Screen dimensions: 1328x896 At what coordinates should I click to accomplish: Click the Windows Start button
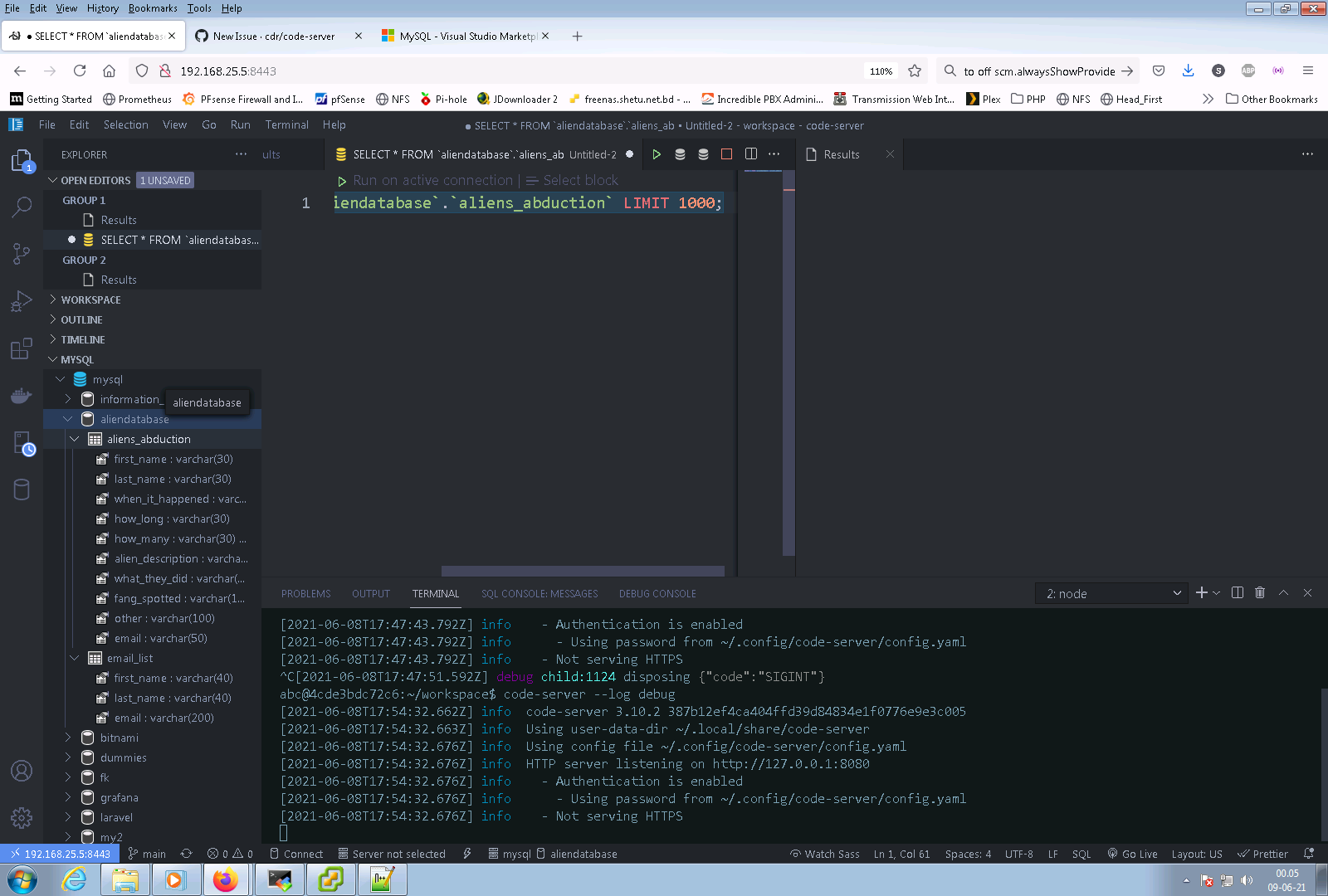[x=22, y=879]
